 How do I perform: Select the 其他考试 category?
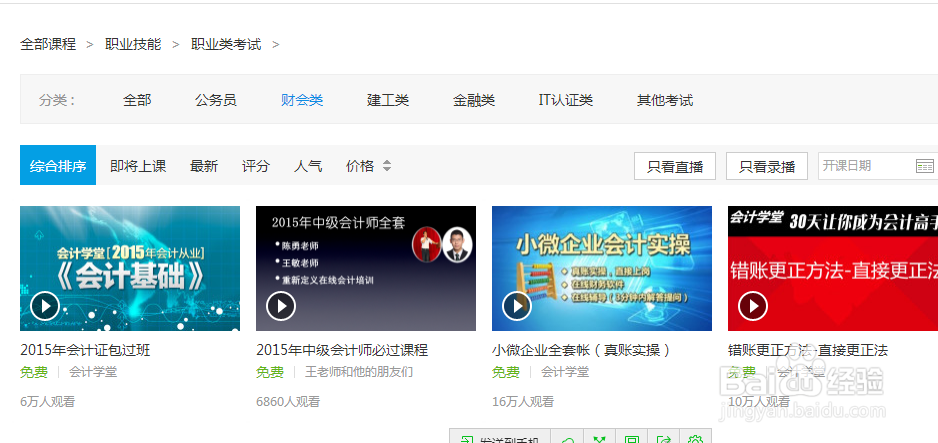[x=665, y=100]
